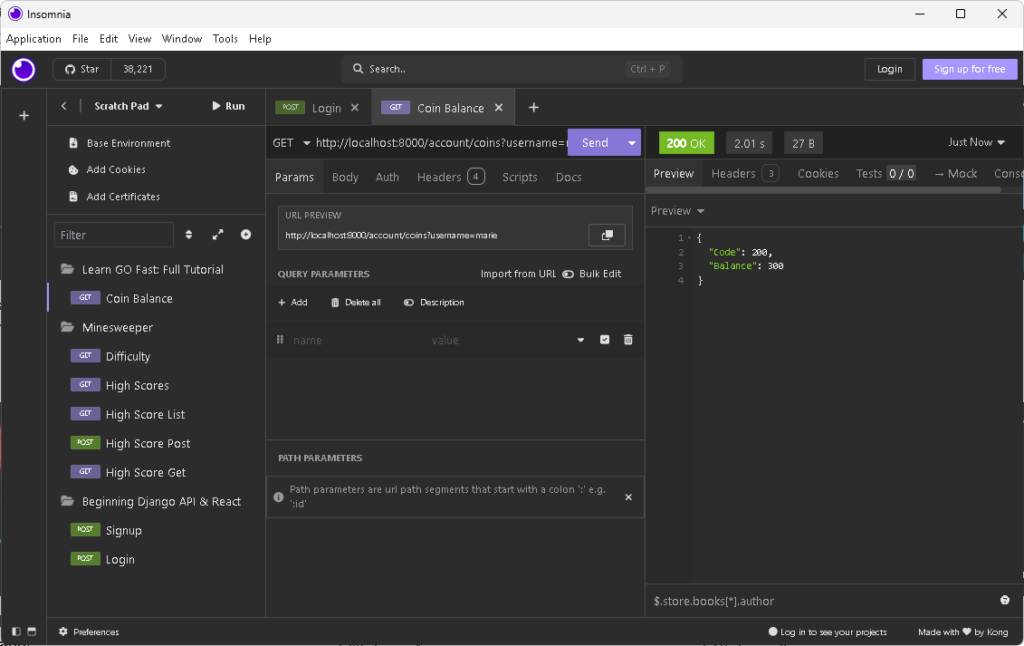This screenshot has height=646, width=1024.
Task: Create a new project with plus icon
Action: coord(23,115)
